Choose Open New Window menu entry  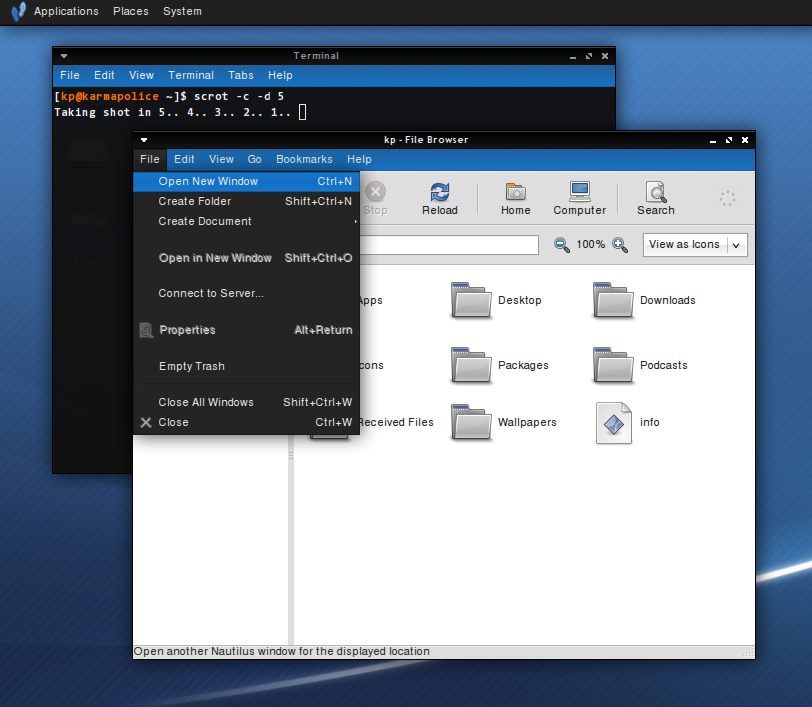coord(246,181)
